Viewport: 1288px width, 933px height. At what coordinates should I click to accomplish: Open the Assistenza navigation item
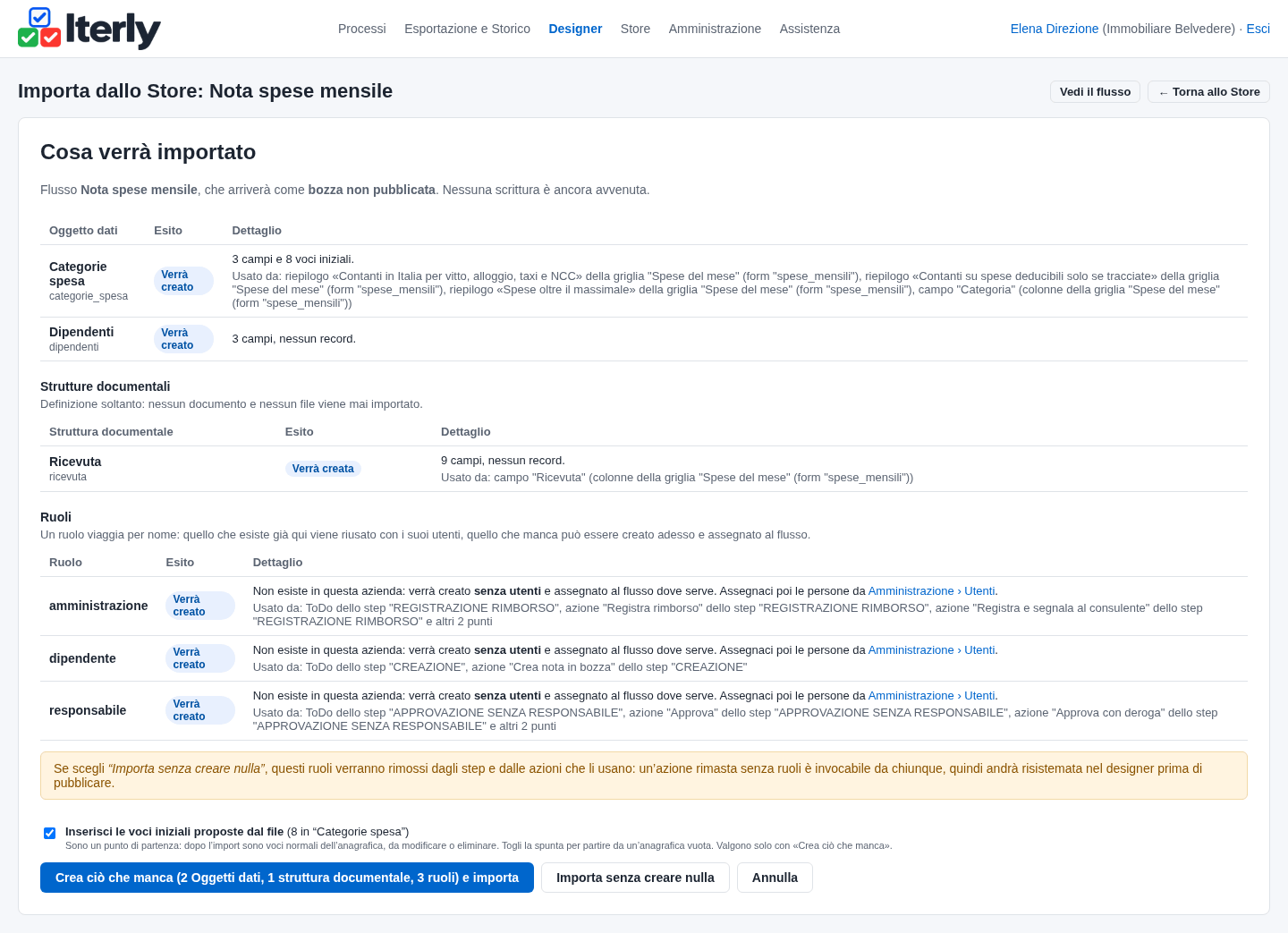pos(809,29)
